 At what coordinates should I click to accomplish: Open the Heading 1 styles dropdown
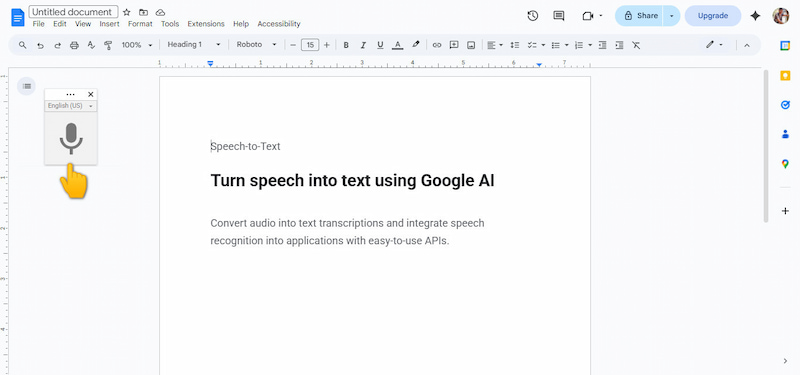click(194, 44)
